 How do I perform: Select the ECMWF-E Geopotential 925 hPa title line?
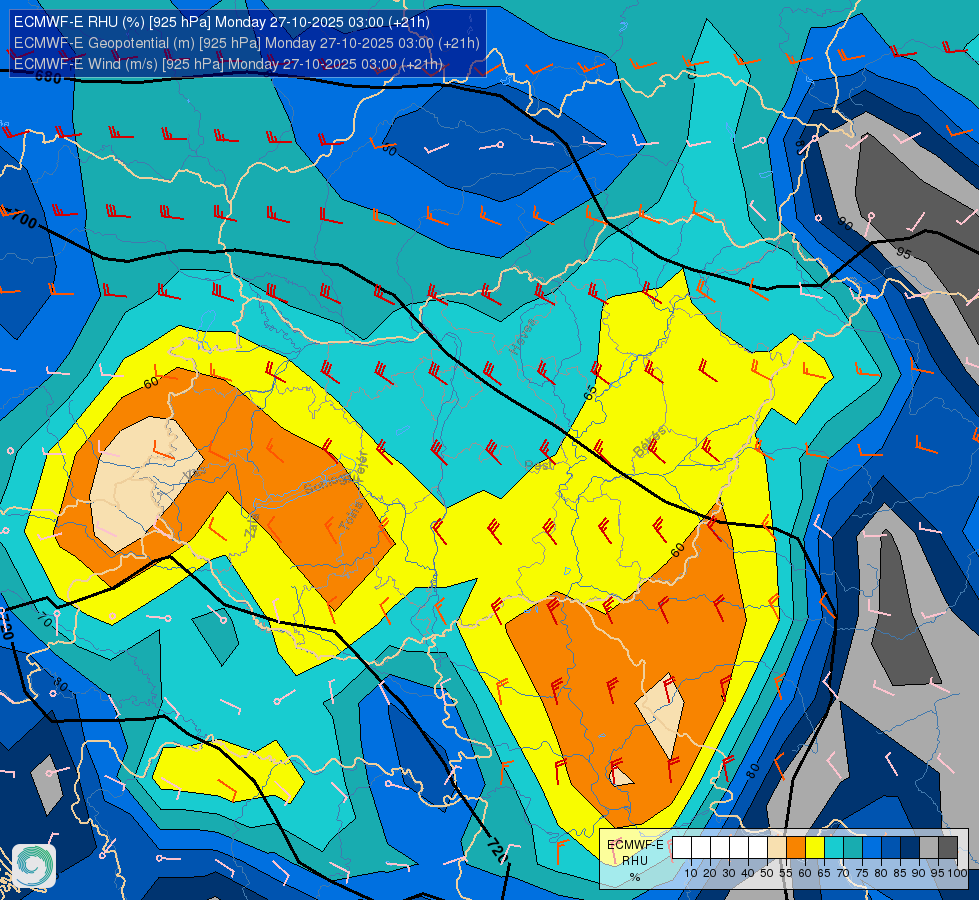coord(247,43)
